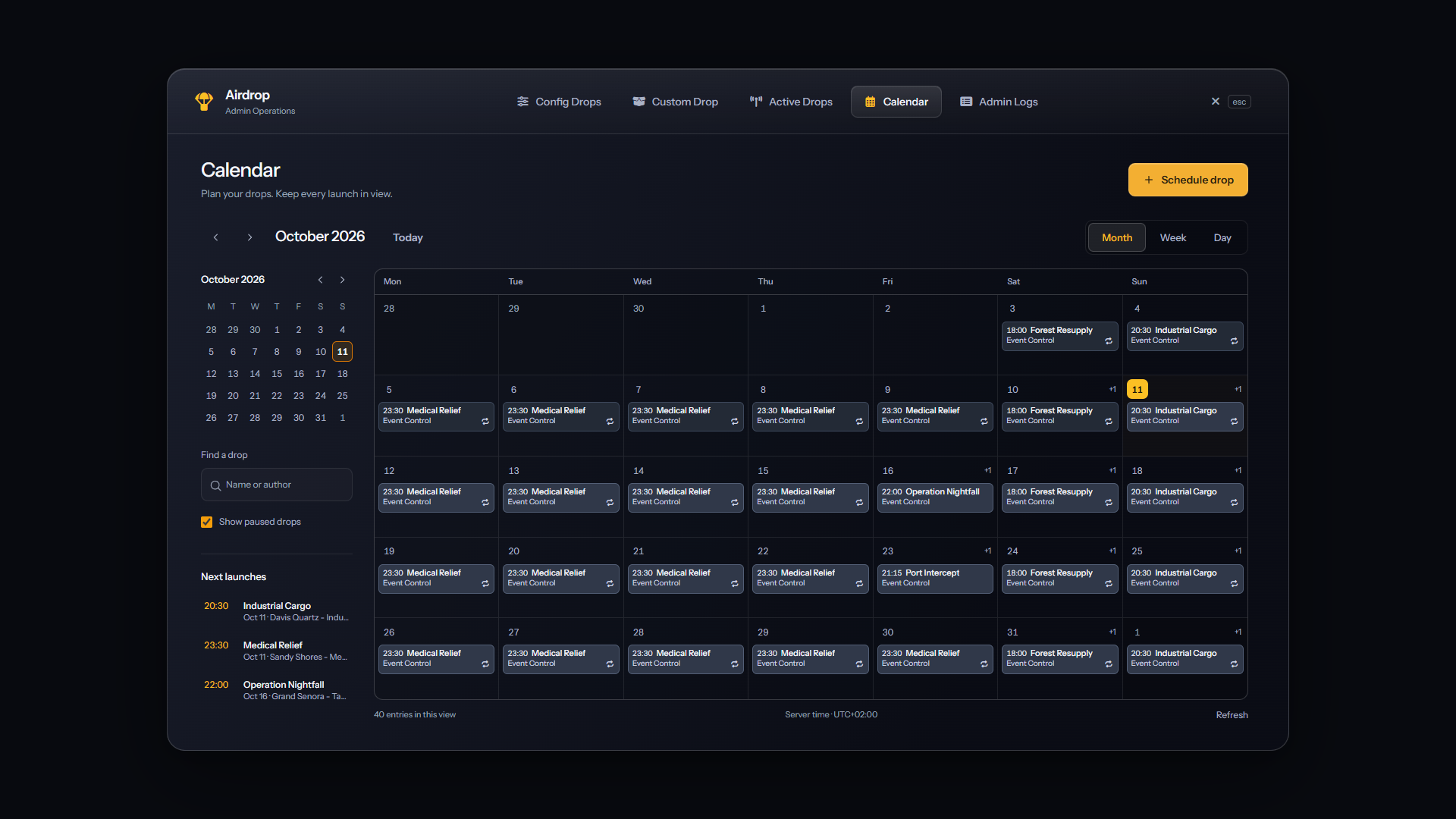Click repeat icon on Industrial Cargo Oct 4

(1234, 341)
